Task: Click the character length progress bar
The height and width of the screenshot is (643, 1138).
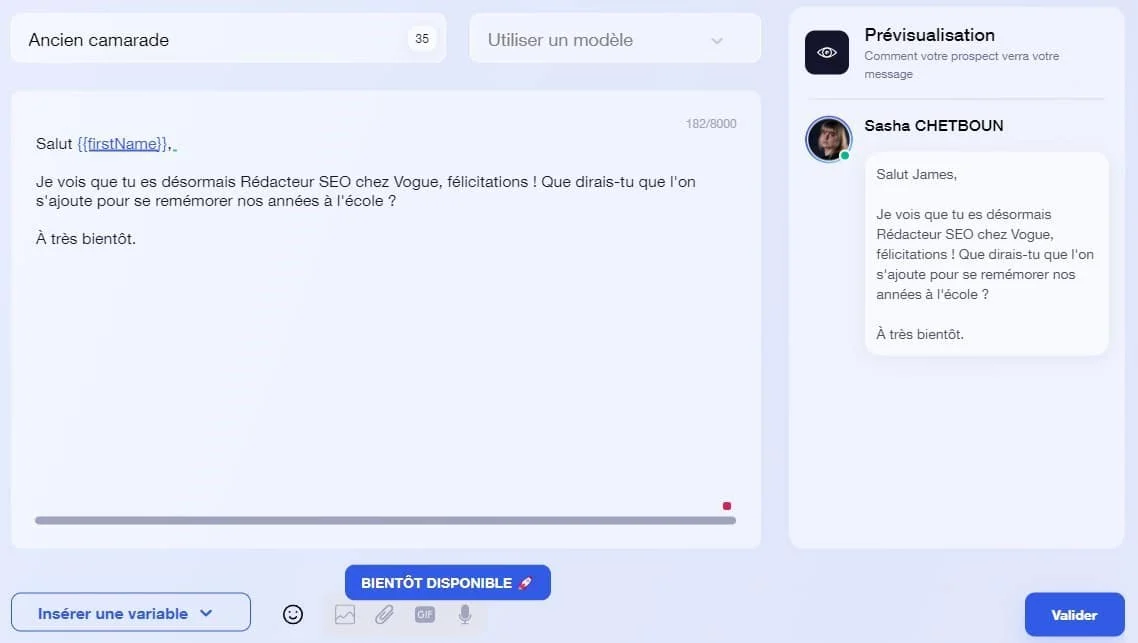Action: (385, 520)
